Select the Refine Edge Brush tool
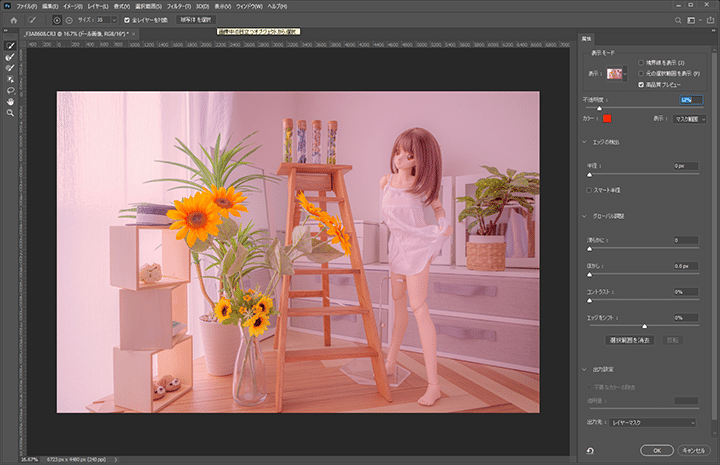The height and width of the screenshot is (465, 720). click(10, 57)
